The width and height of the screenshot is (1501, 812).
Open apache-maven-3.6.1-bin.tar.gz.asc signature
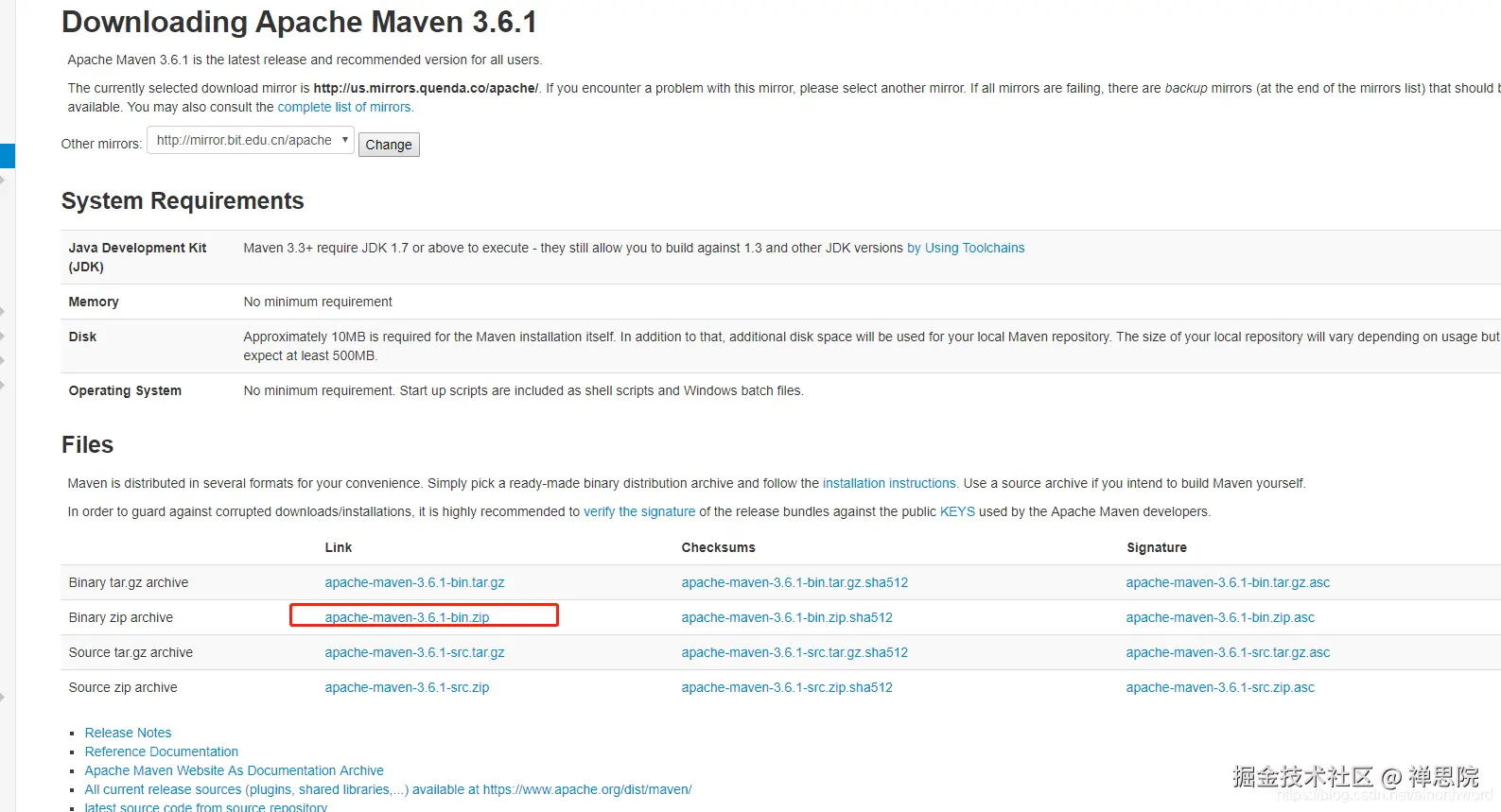point(1228,582)
